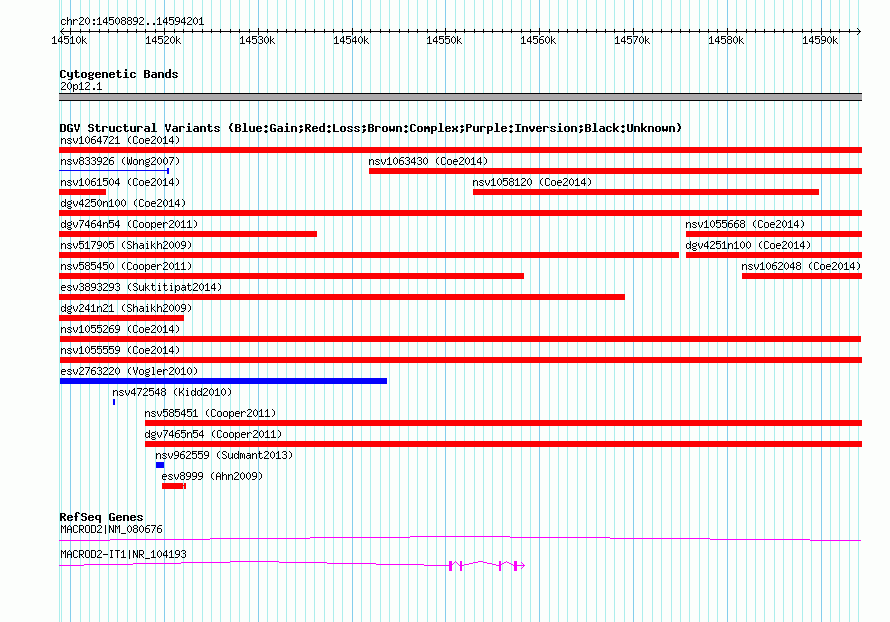Select the nsv962559 Sudmant2013 blue variant
Image resolution: width=890 pixels, height=622 pixels.
point(160,465)
